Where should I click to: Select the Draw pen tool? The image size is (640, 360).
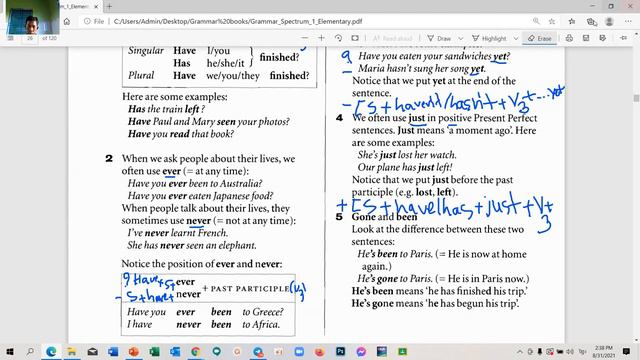[x=439, y=38]
